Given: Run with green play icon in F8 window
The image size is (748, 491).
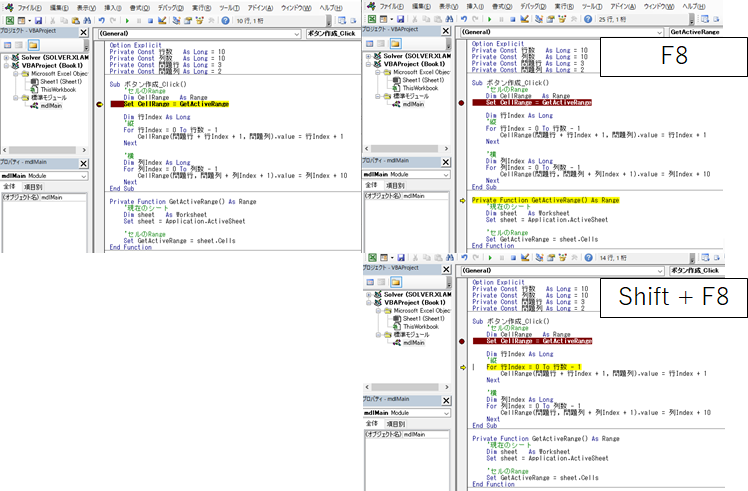Looking at the screenshot, I should click(x=489, y=19).
